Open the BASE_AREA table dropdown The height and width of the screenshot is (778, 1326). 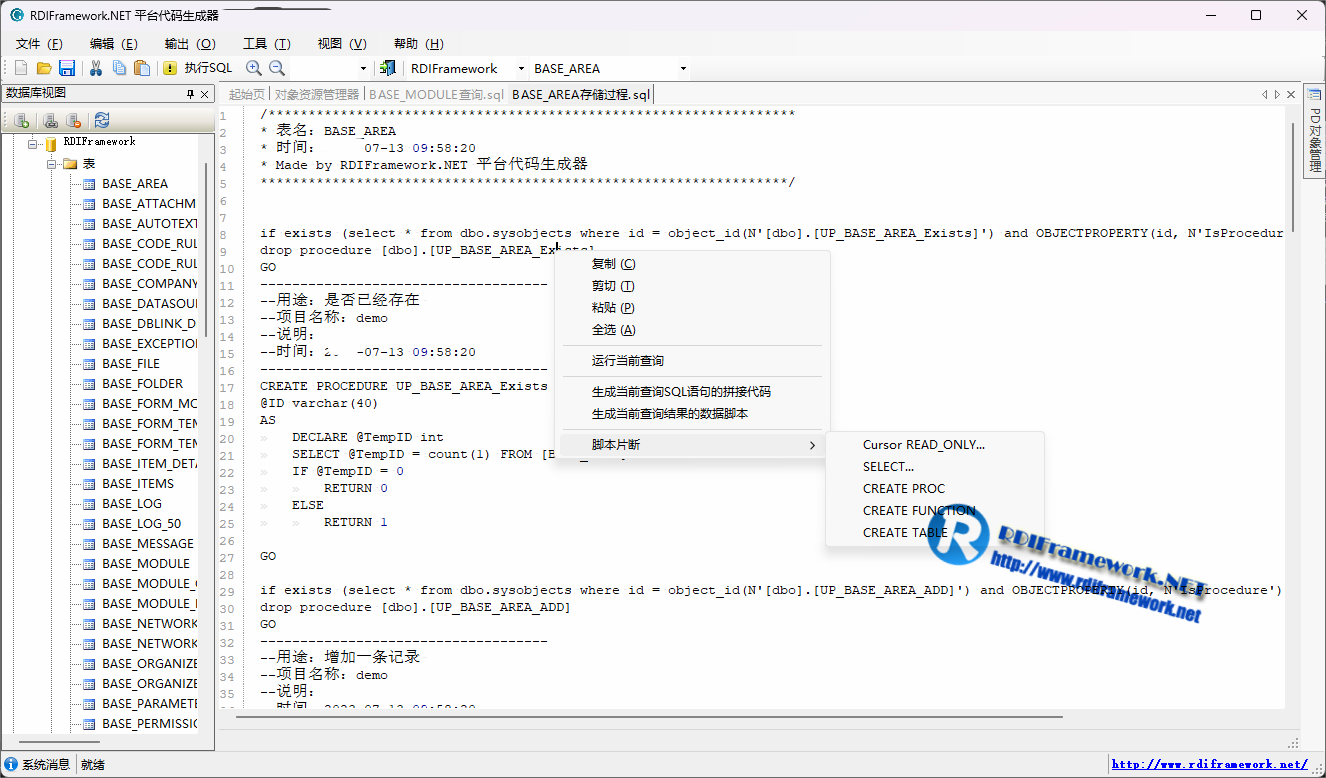point(683,69)
